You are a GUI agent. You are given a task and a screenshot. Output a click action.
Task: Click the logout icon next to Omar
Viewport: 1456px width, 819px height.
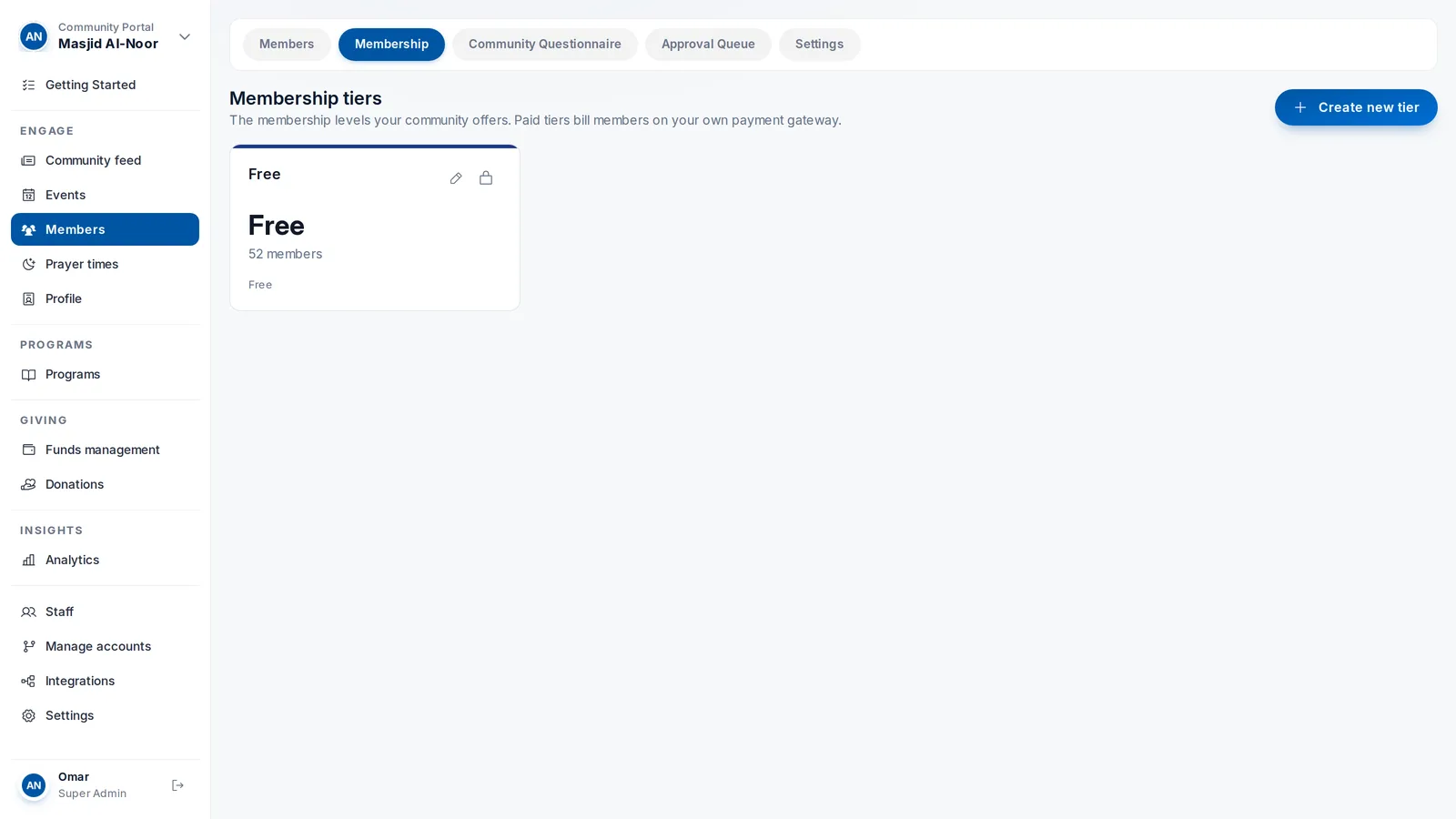click(177, 785)
